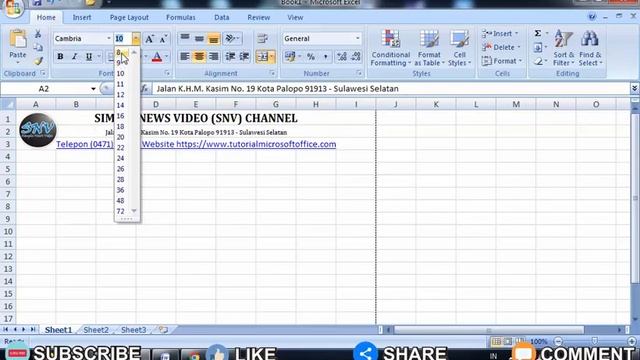This screenshot has width=640, height=360.
Task: Toggle Align Text Left
Action: click(185, 57)
